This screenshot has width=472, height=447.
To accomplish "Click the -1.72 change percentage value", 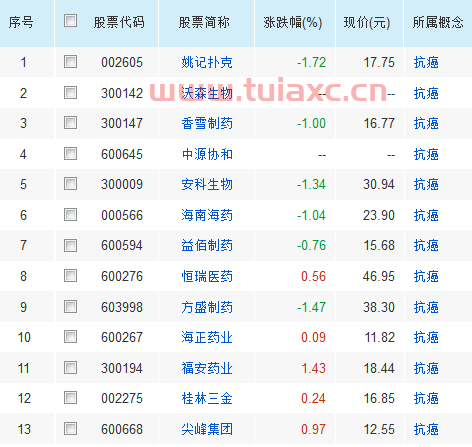I will point(311,62).
